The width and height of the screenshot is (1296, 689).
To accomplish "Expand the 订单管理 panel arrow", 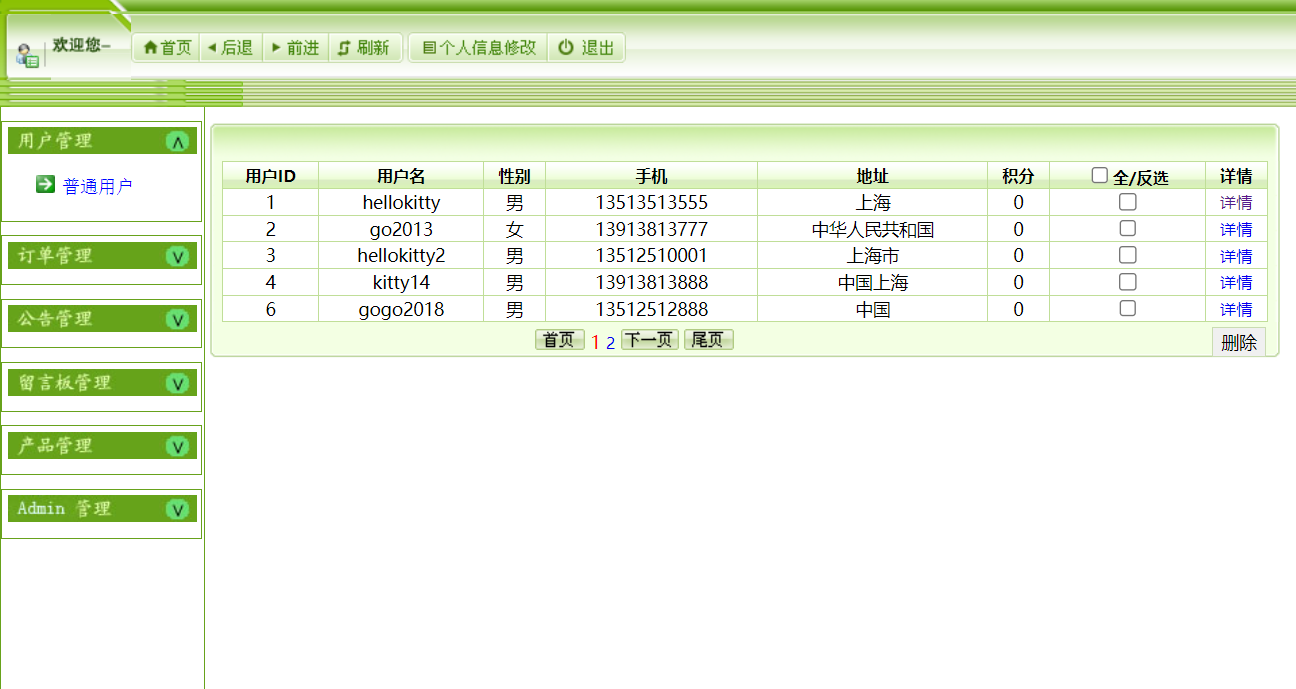I will point(178,256).
